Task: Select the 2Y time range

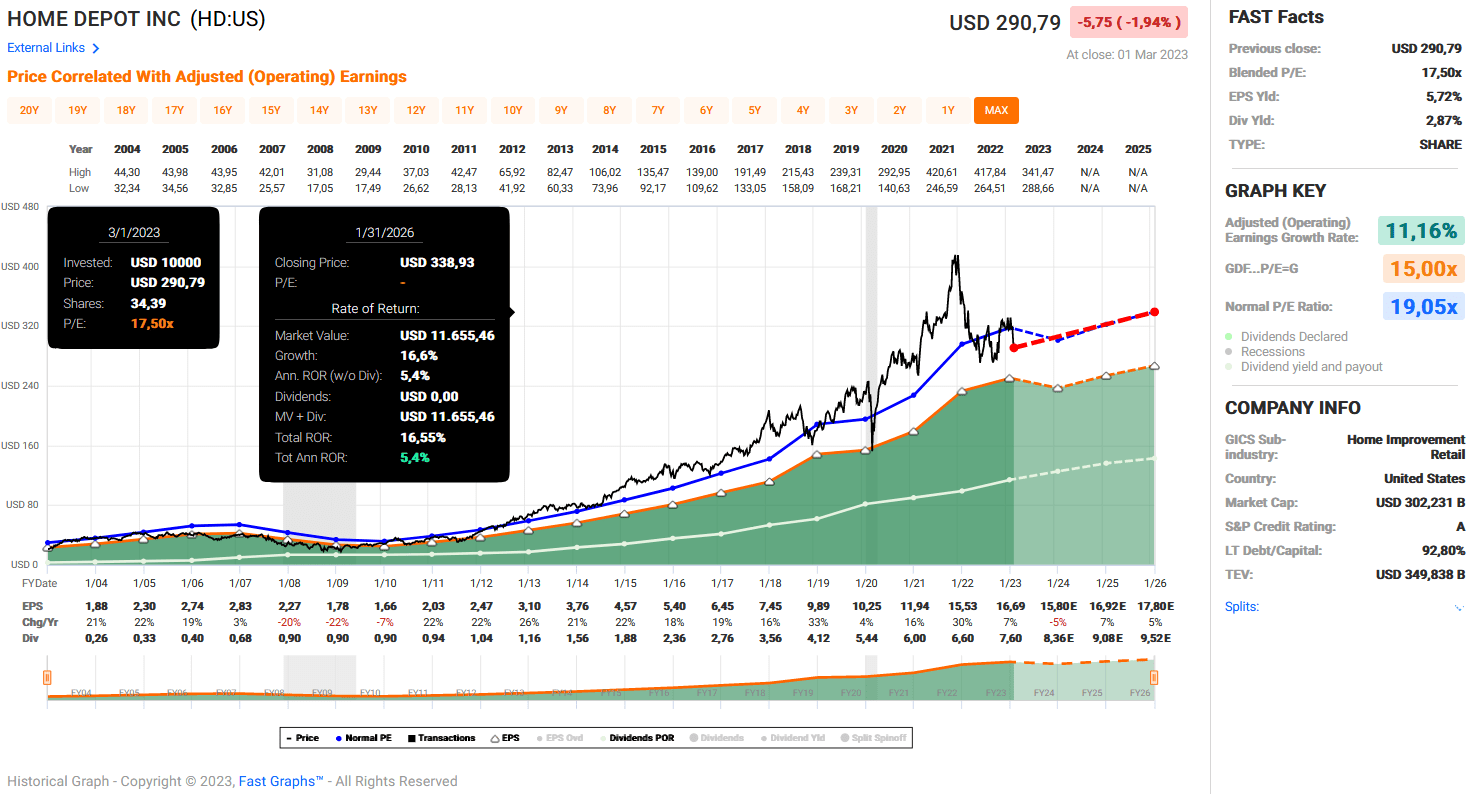Action: 899,110
